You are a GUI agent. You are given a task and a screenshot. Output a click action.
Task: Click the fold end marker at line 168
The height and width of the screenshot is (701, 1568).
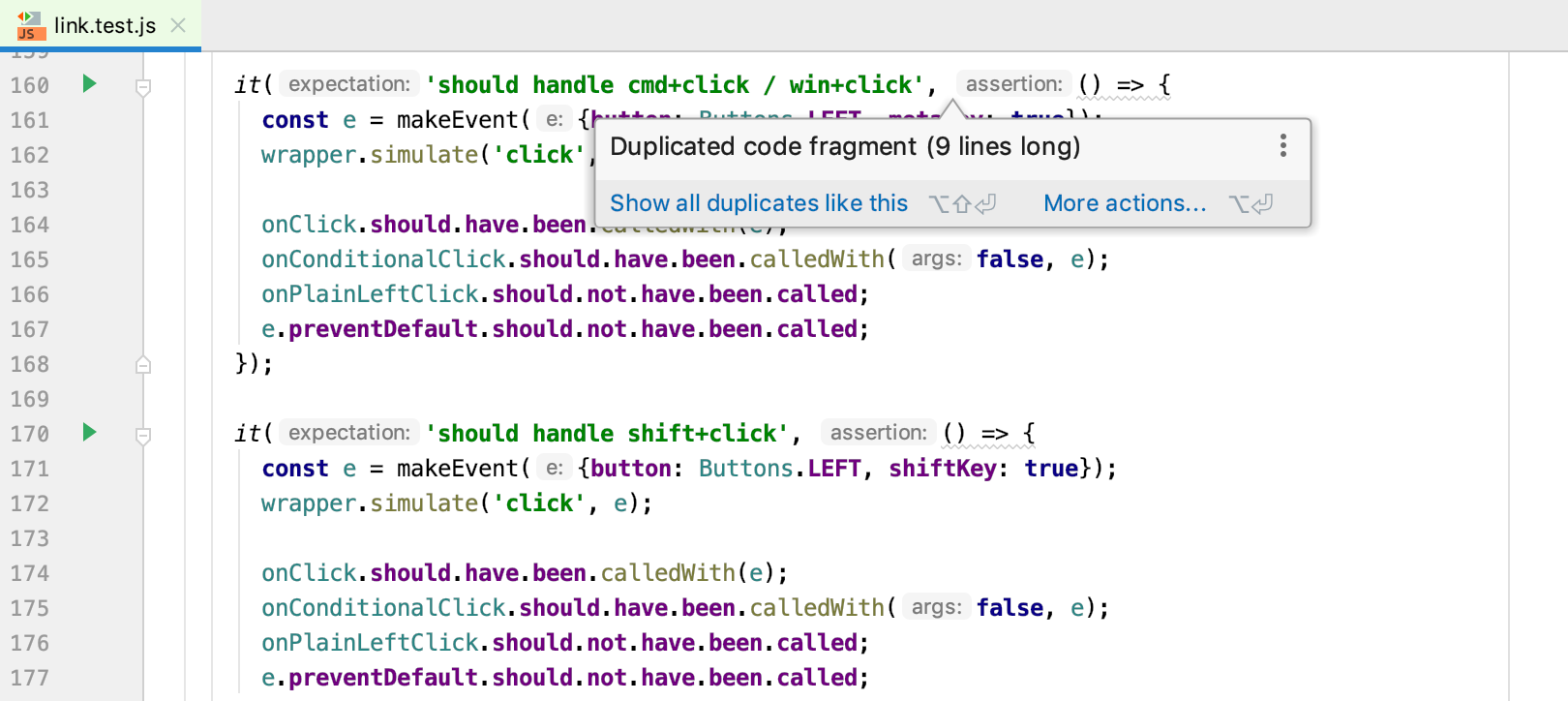[143, 365]
